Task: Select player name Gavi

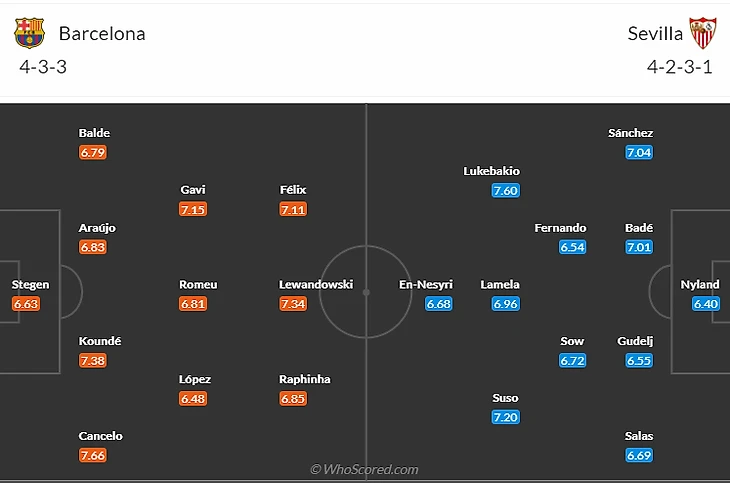Action: point(193,190)
